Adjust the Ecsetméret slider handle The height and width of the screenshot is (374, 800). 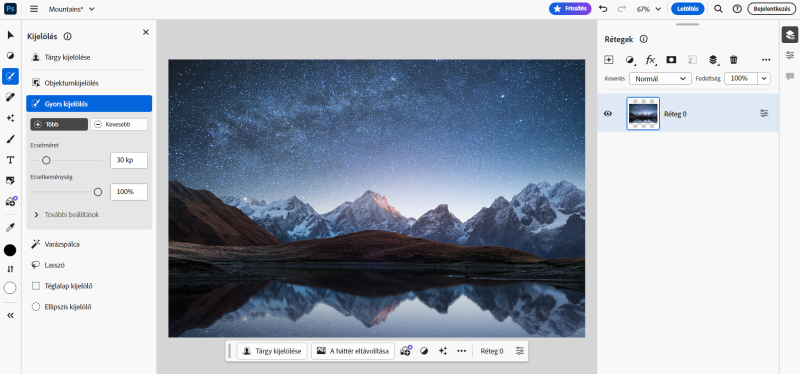click(46, 160)
